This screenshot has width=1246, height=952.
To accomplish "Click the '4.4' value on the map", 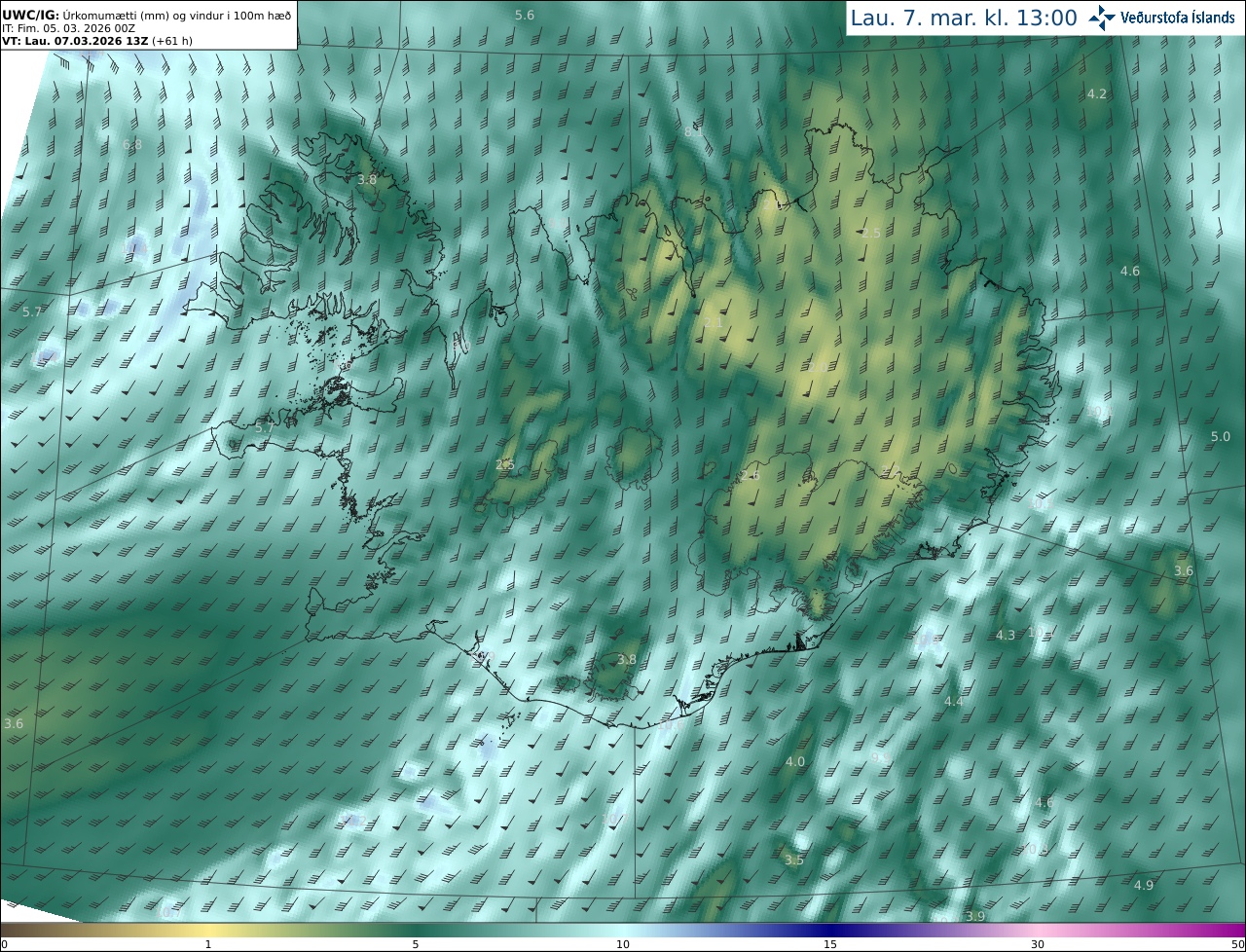I will coord(954,701).
